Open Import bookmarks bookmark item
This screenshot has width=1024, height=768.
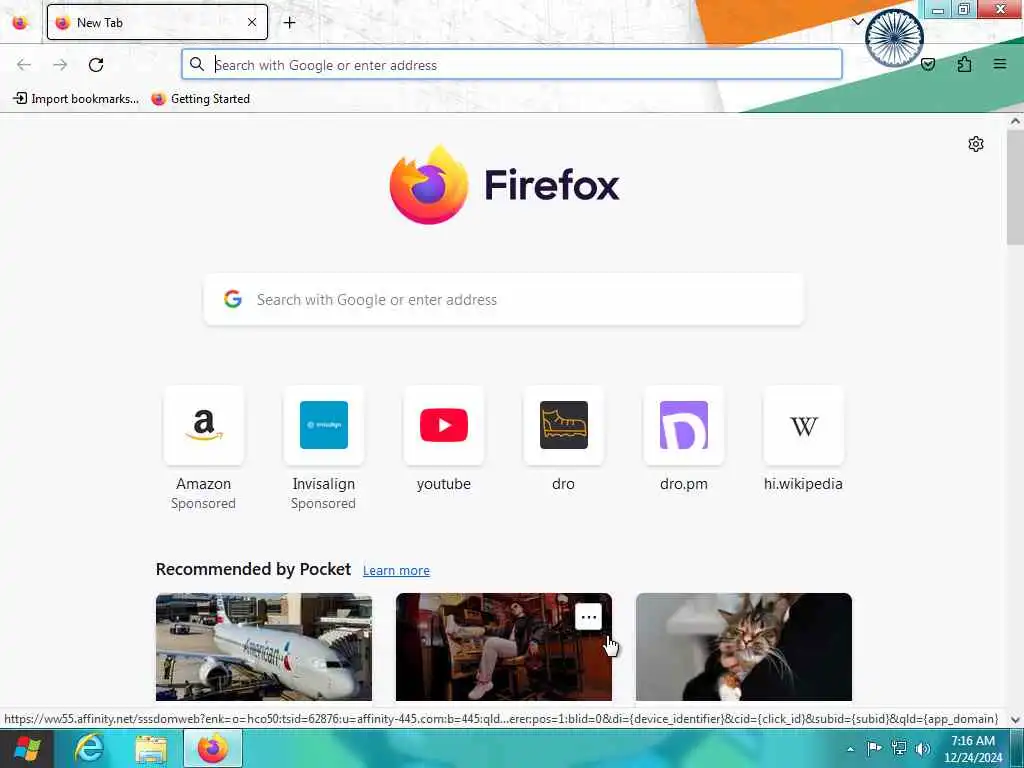pos(76,99)
